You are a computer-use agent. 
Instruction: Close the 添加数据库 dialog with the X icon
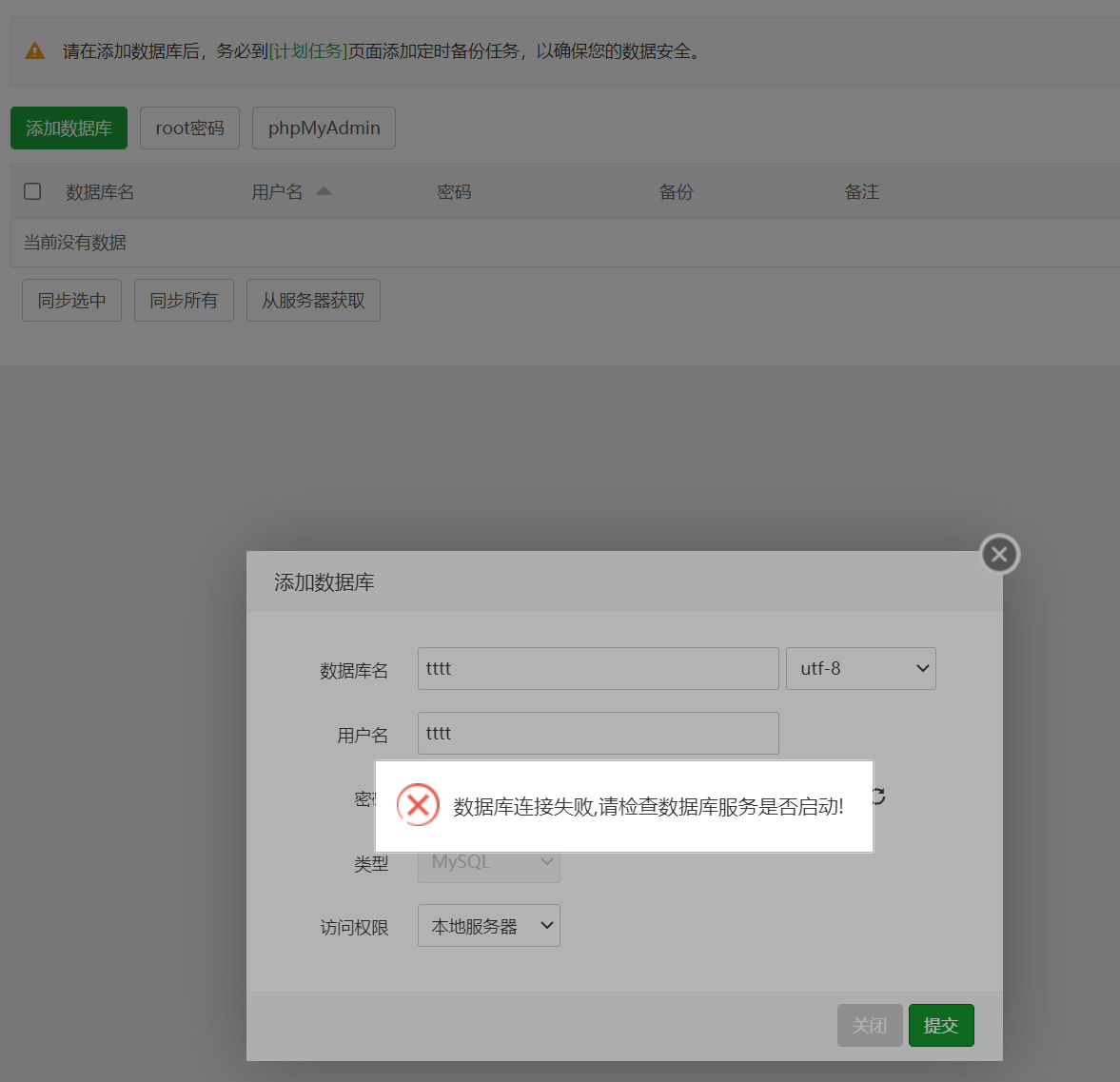pos(999,554)
